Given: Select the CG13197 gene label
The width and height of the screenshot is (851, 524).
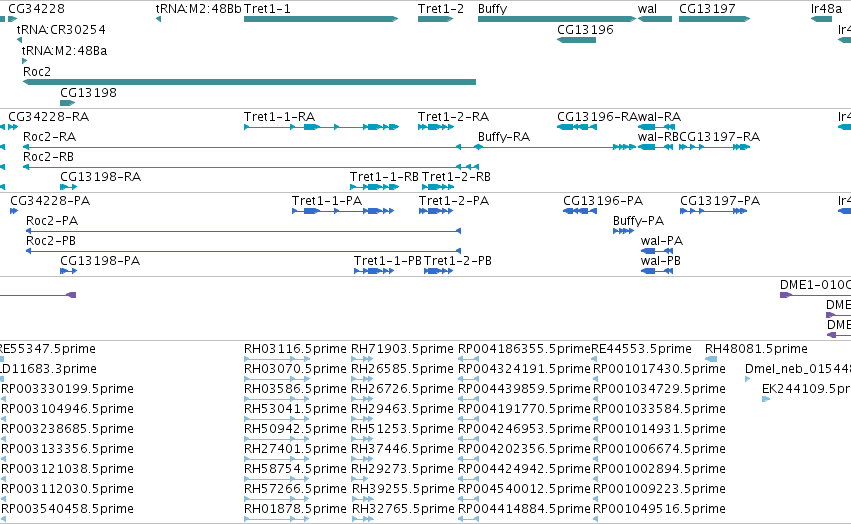Looking at the screenshot, I should click(707, 9).
